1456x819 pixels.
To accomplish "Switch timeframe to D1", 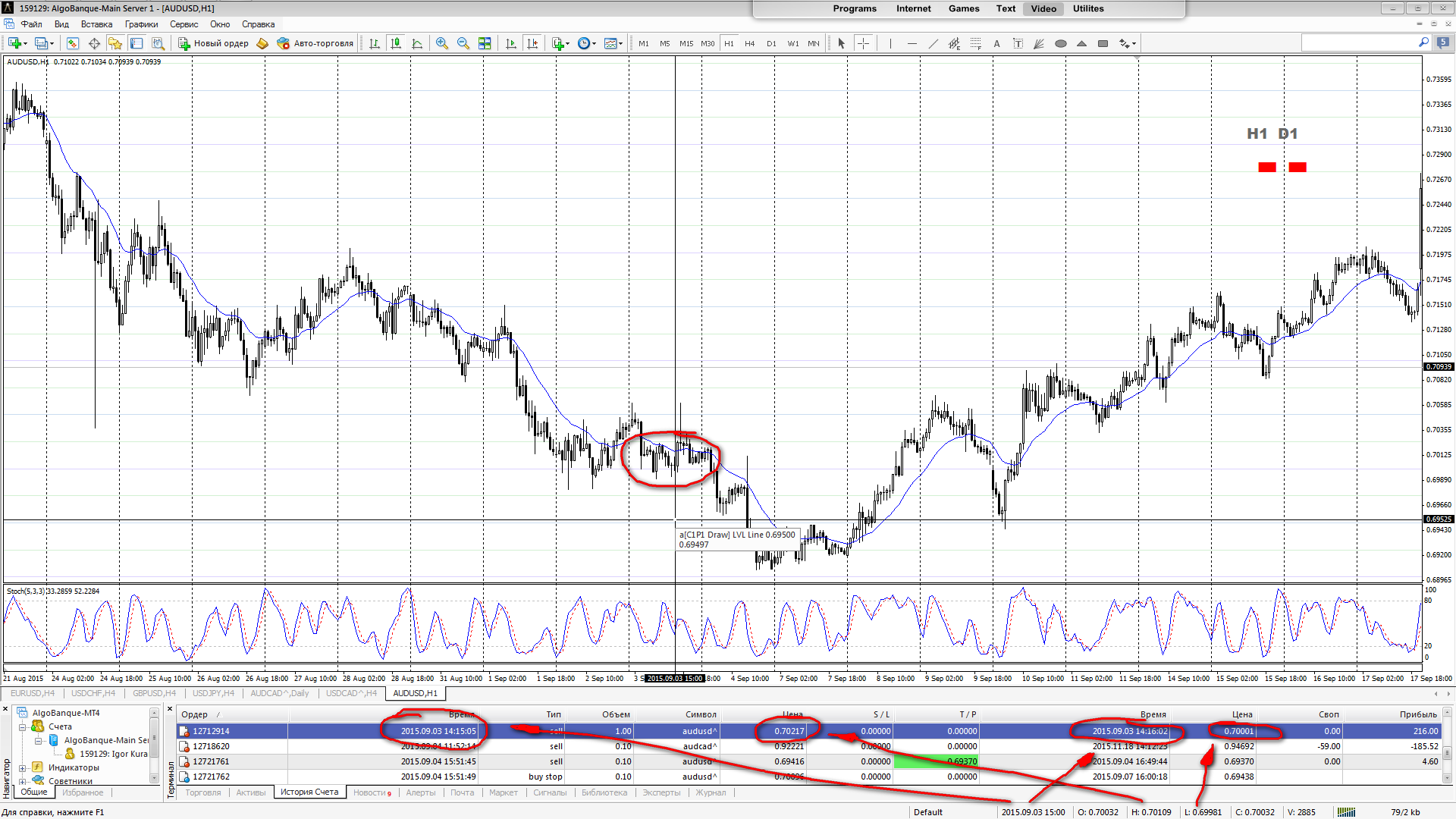I will 771,43.
